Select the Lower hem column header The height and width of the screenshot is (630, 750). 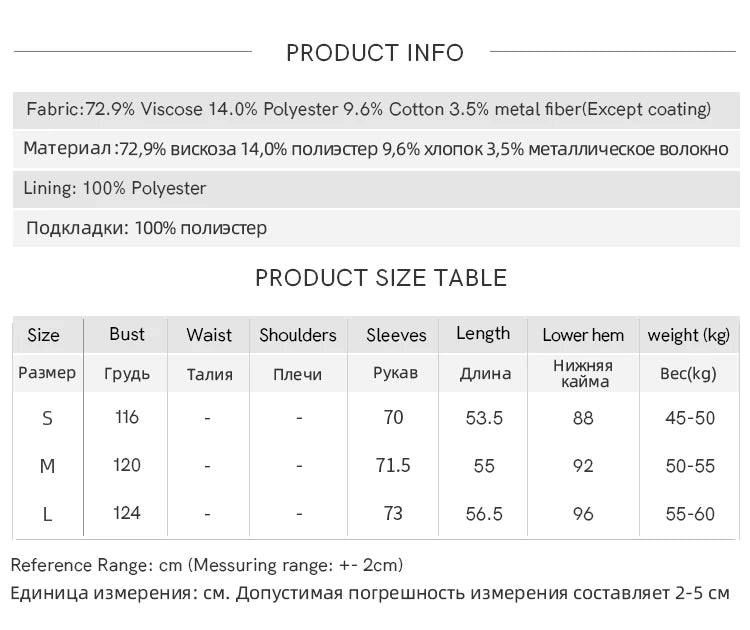coord(583,335)
